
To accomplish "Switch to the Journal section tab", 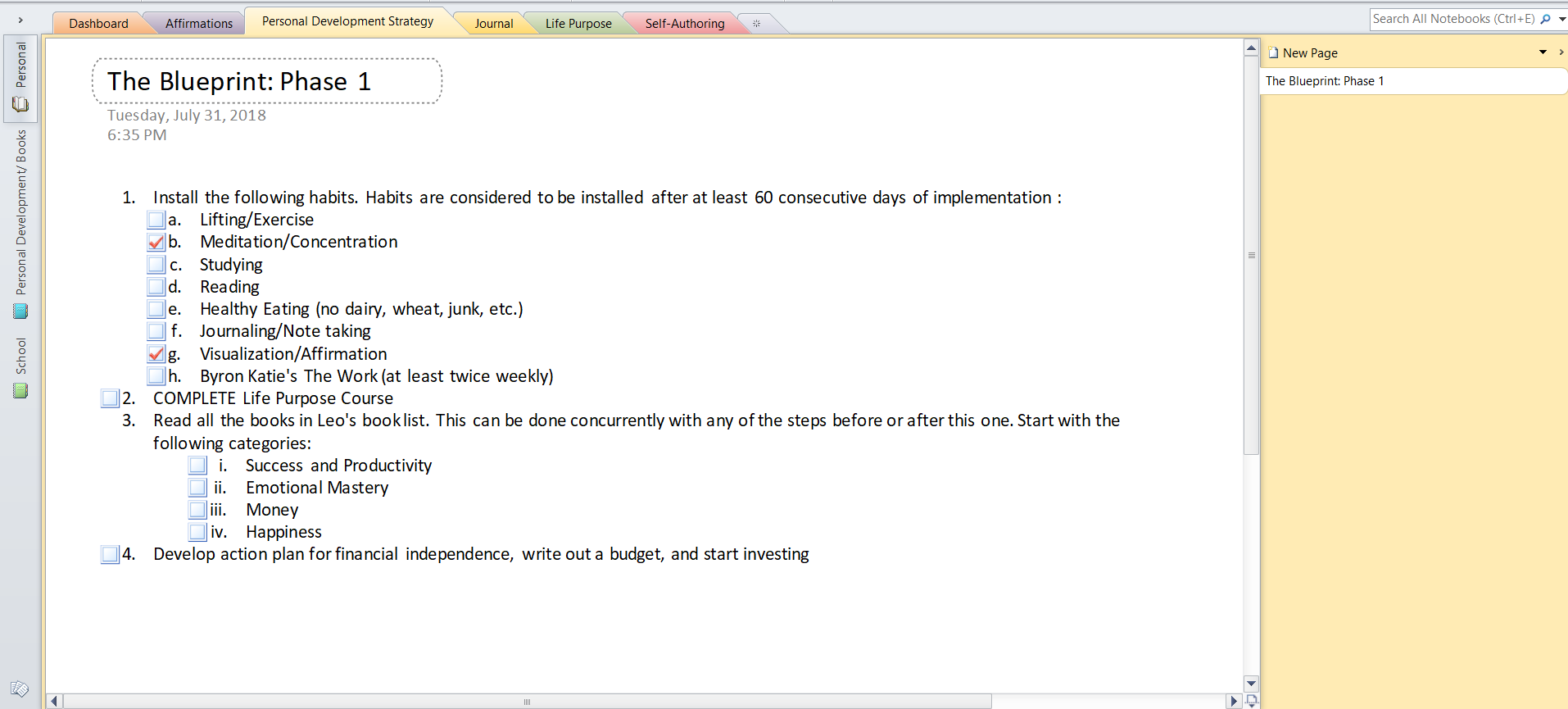I will 493,24.
